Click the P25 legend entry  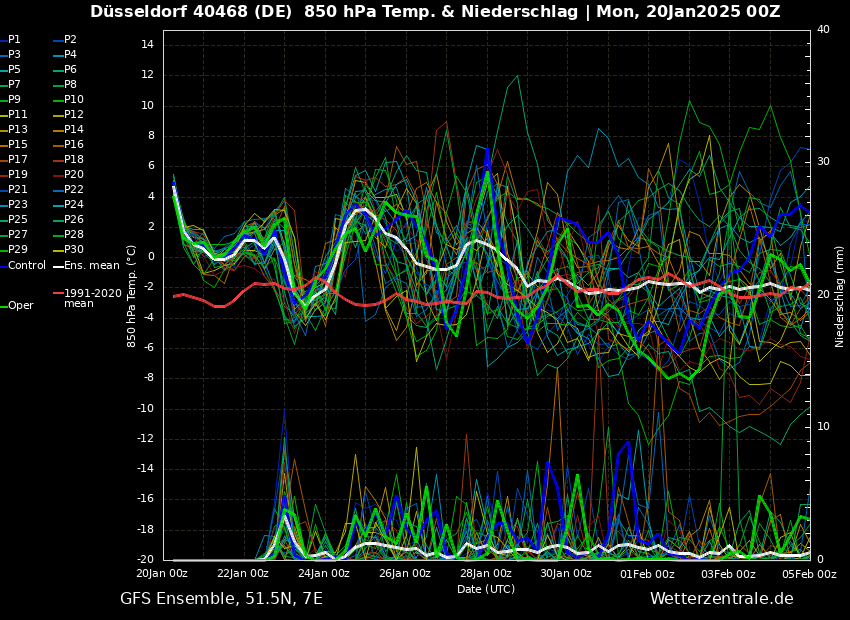18,220
